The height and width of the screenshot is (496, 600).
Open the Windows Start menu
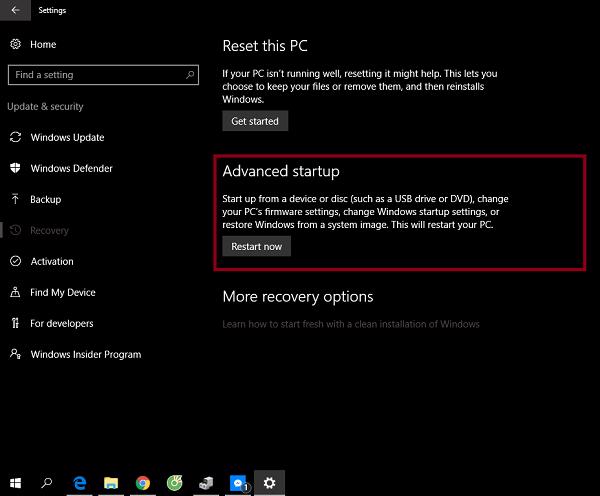(x=16, y=483)
